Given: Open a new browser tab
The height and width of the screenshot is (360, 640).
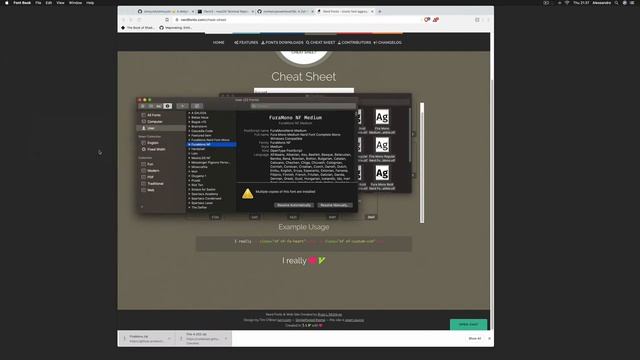Looking at the screenshot, I should point(380,11).
